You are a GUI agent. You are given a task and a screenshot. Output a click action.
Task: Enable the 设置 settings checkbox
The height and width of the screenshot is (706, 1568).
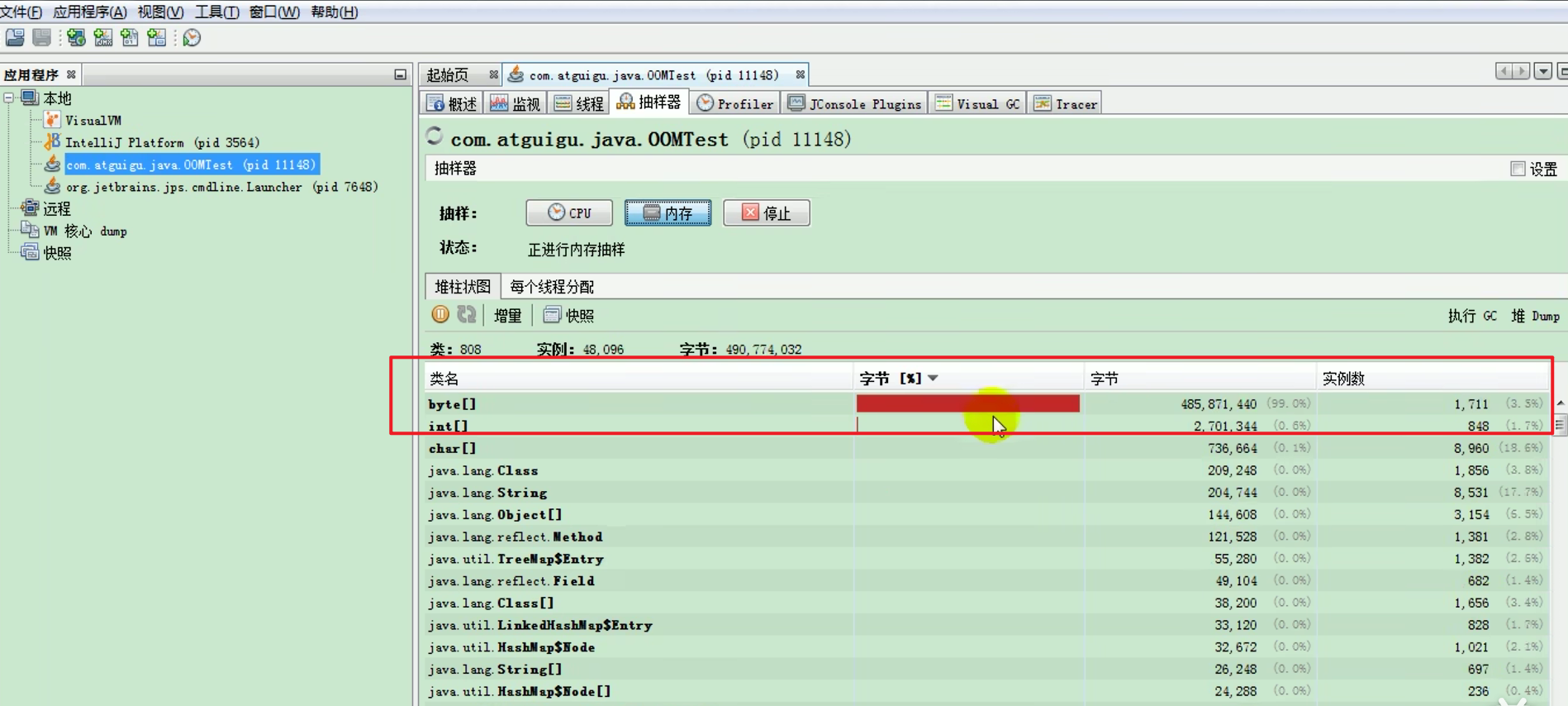[x=1518, y=169]
